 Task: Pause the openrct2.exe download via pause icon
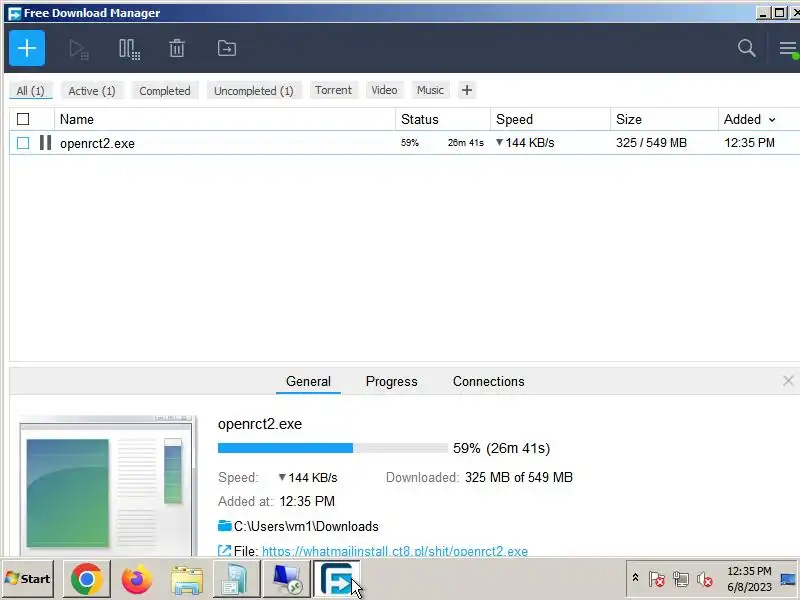pyautogui.click(x=45, y=142)
